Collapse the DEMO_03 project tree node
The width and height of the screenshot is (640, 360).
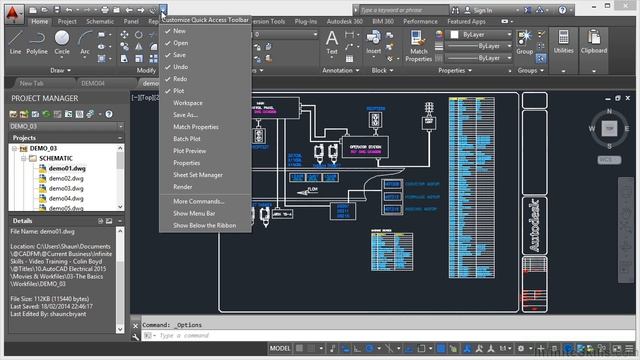point(14,148)
